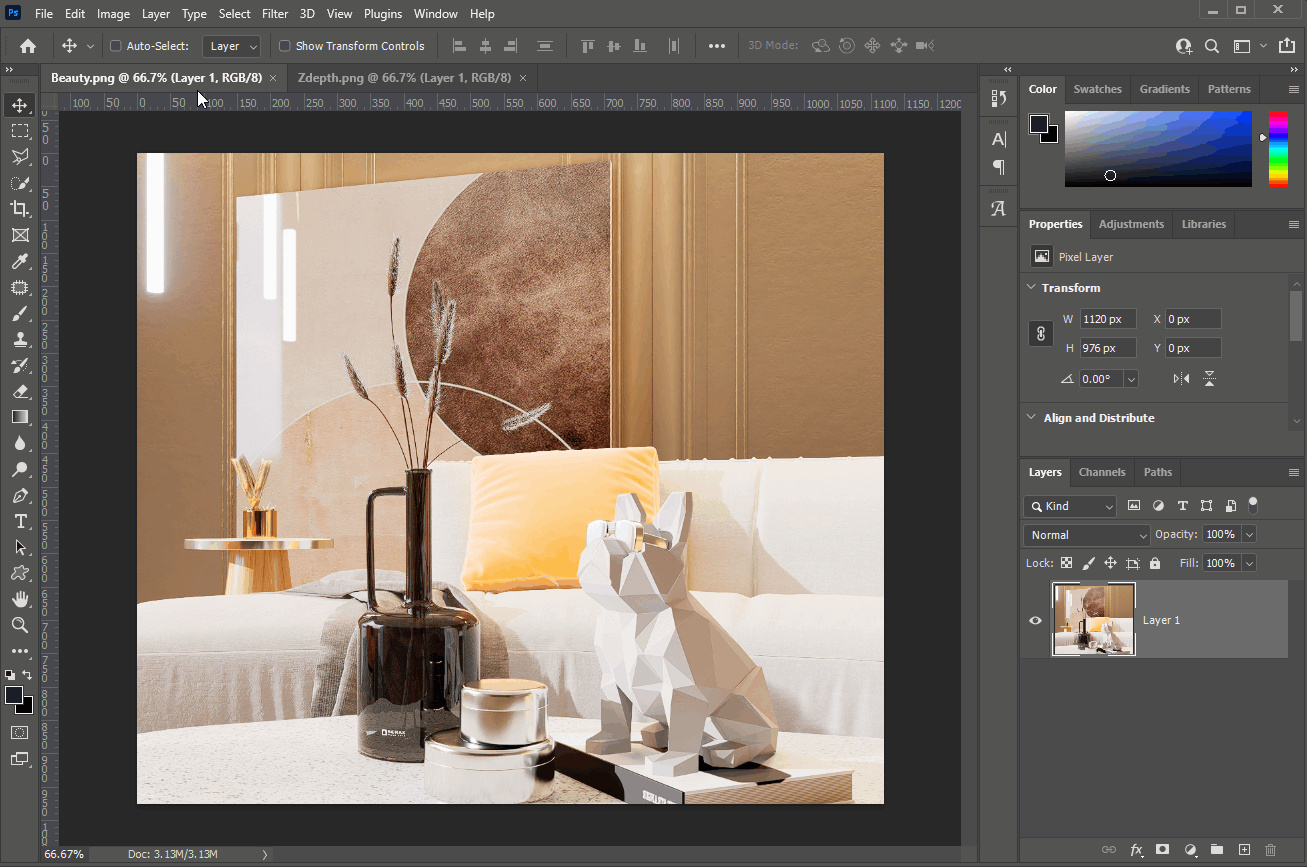
Task: Switch to the Channels tab
Action: coord(1101,472)
